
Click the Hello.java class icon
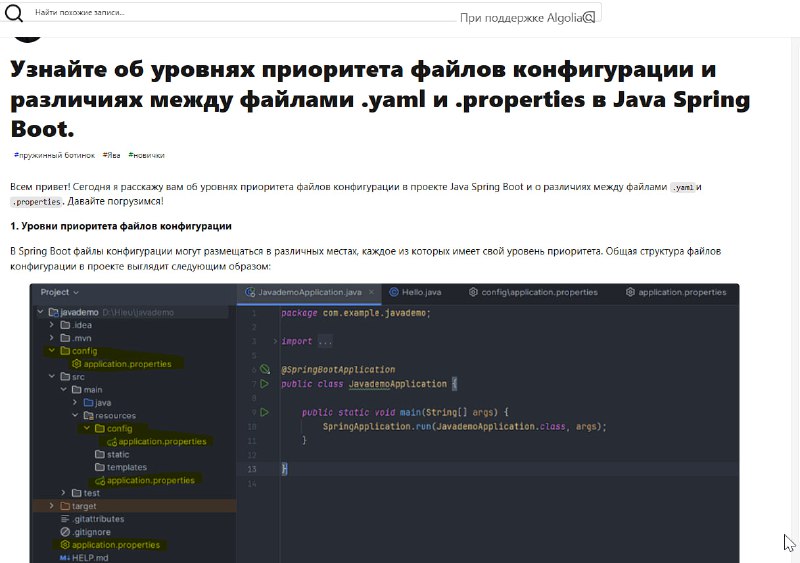click(393, 292)
